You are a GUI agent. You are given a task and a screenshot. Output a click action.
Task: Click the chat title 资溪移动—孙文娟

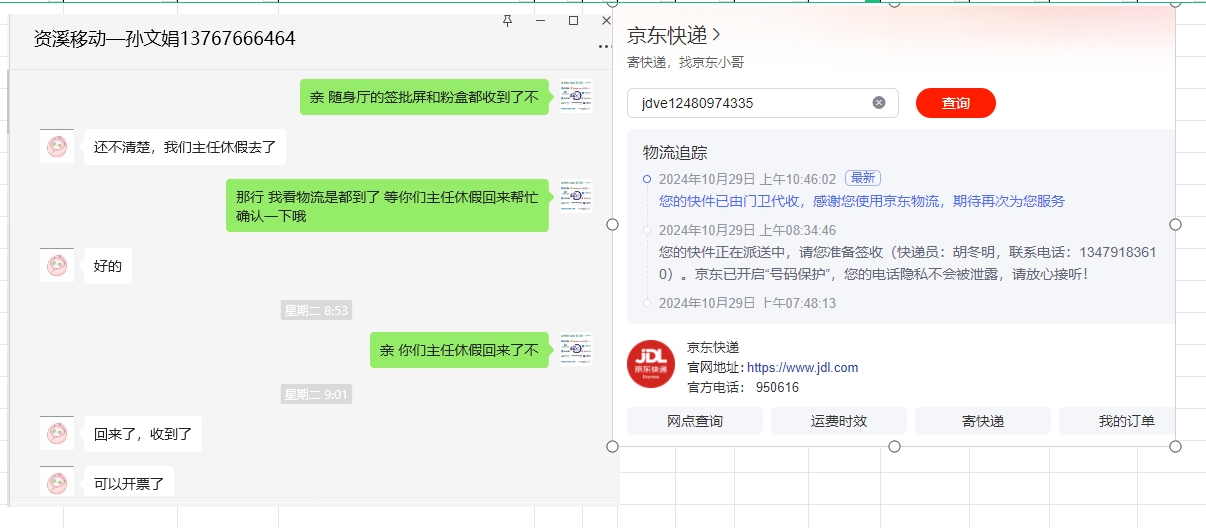pyautogui.click(x=165, y=39)
